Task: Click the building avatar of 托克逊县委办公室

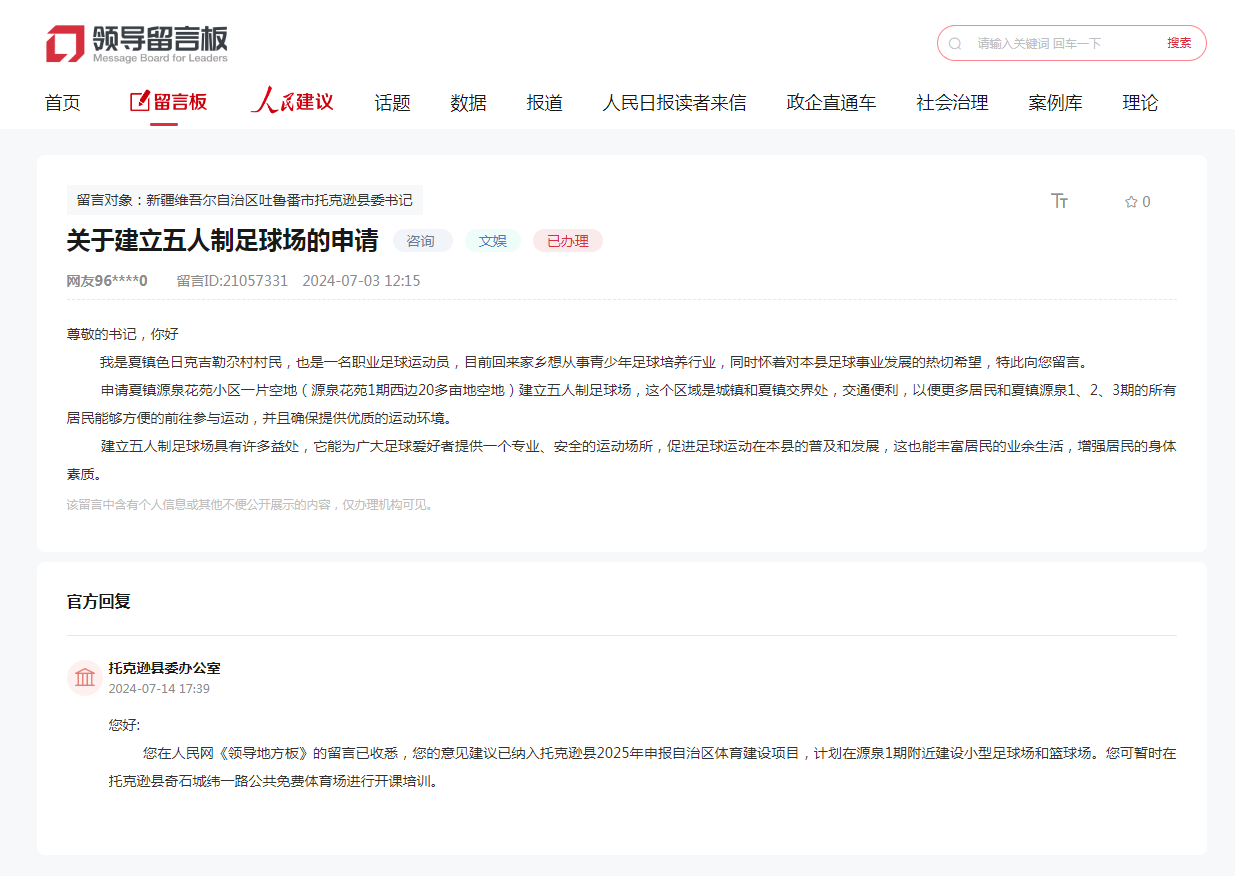Action: point(85,677)
